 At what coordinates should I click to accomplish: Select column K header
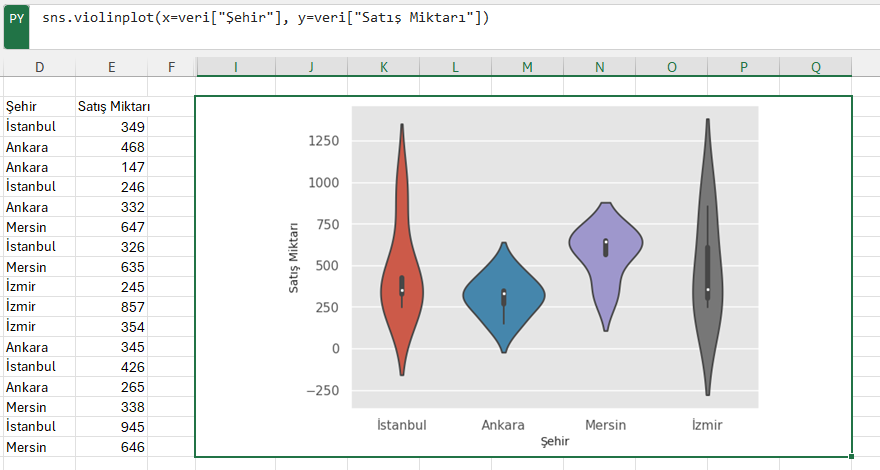pyautogui.click(x=383, y=67)
